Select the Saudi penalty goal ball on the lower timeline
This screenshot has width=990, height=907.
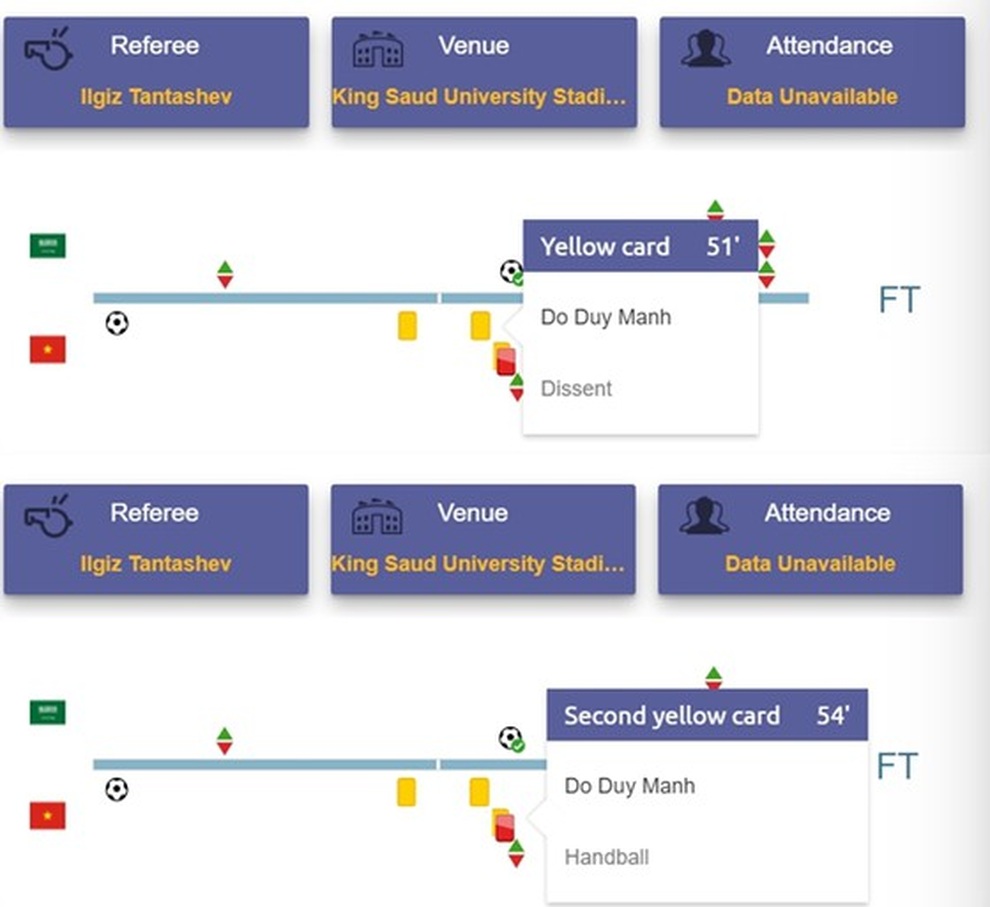(x=511, y=739)
